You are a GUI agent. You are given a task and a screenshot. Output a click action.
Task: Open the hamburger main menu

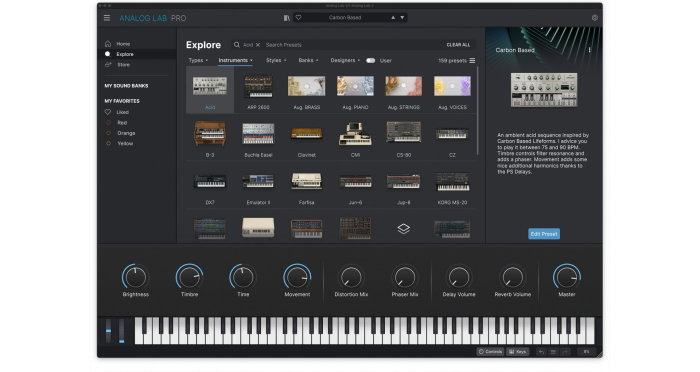tap(107, 18)
